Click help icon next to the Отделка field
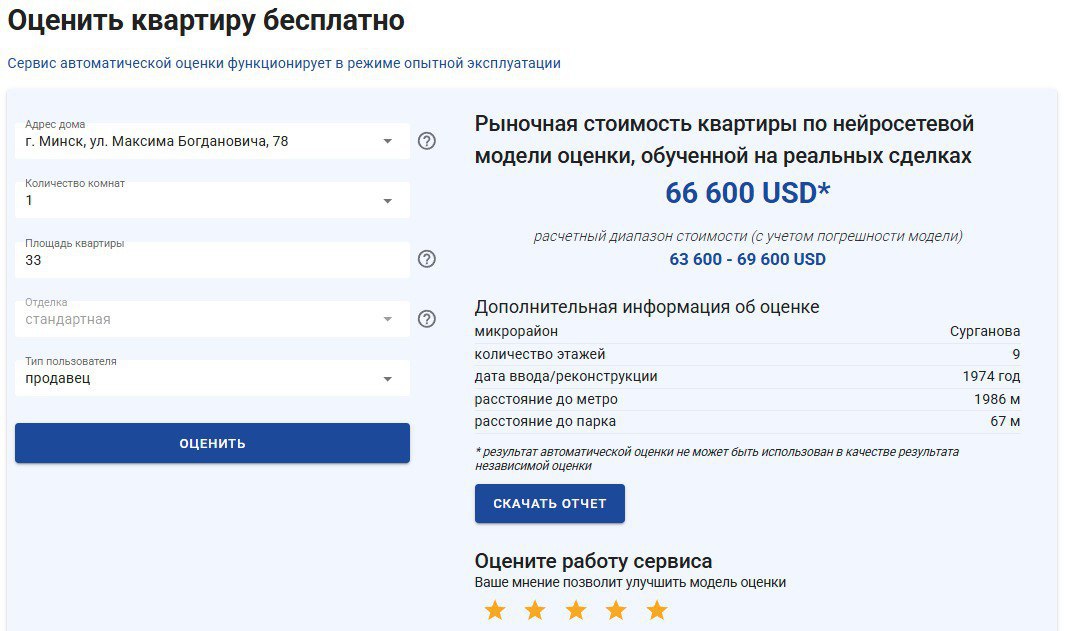 click(427, 318)
